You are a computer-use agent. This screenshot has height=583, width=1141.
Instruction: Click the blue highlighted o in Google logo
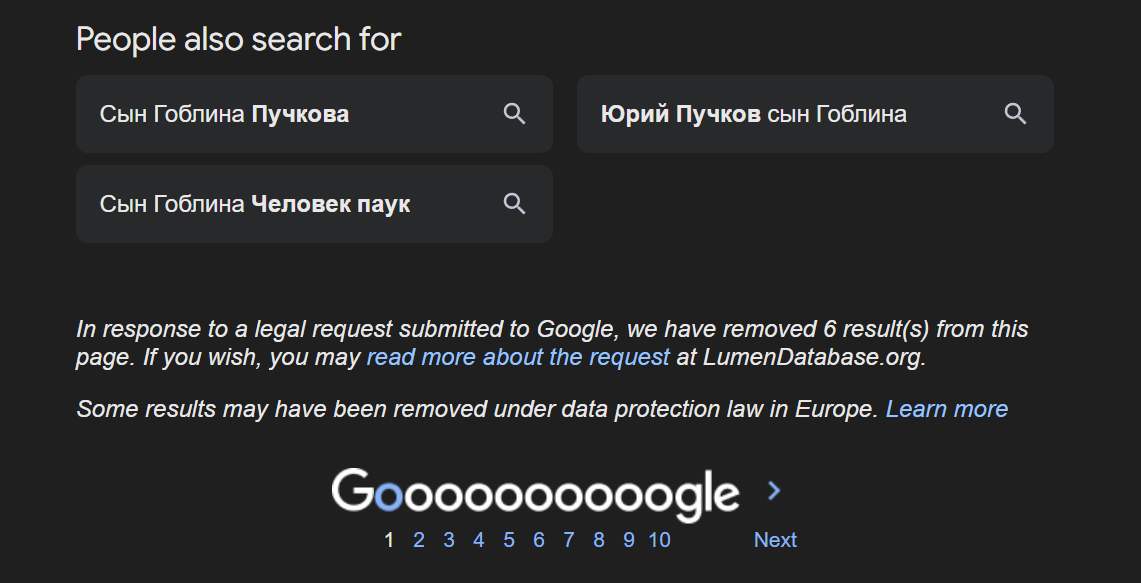(389, 496)
